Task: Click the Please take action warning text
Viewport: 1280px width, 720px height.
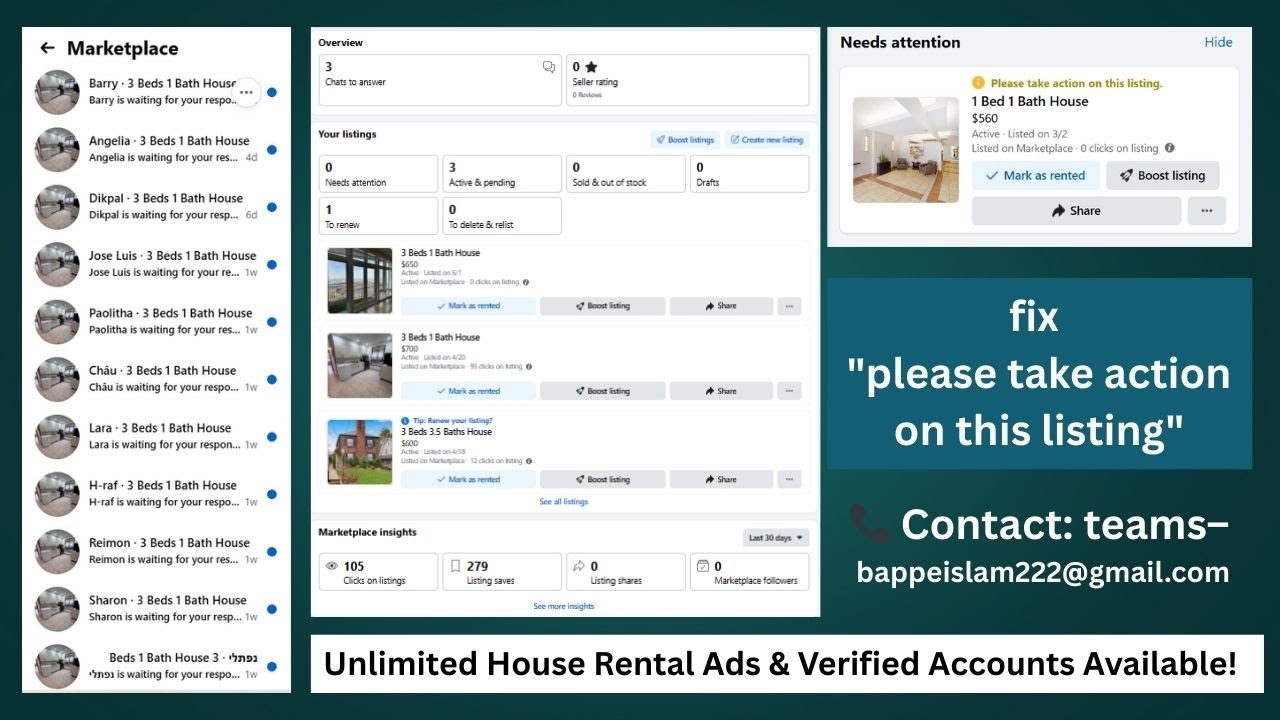Action: pyautogui.click(x=1076, y=84)
